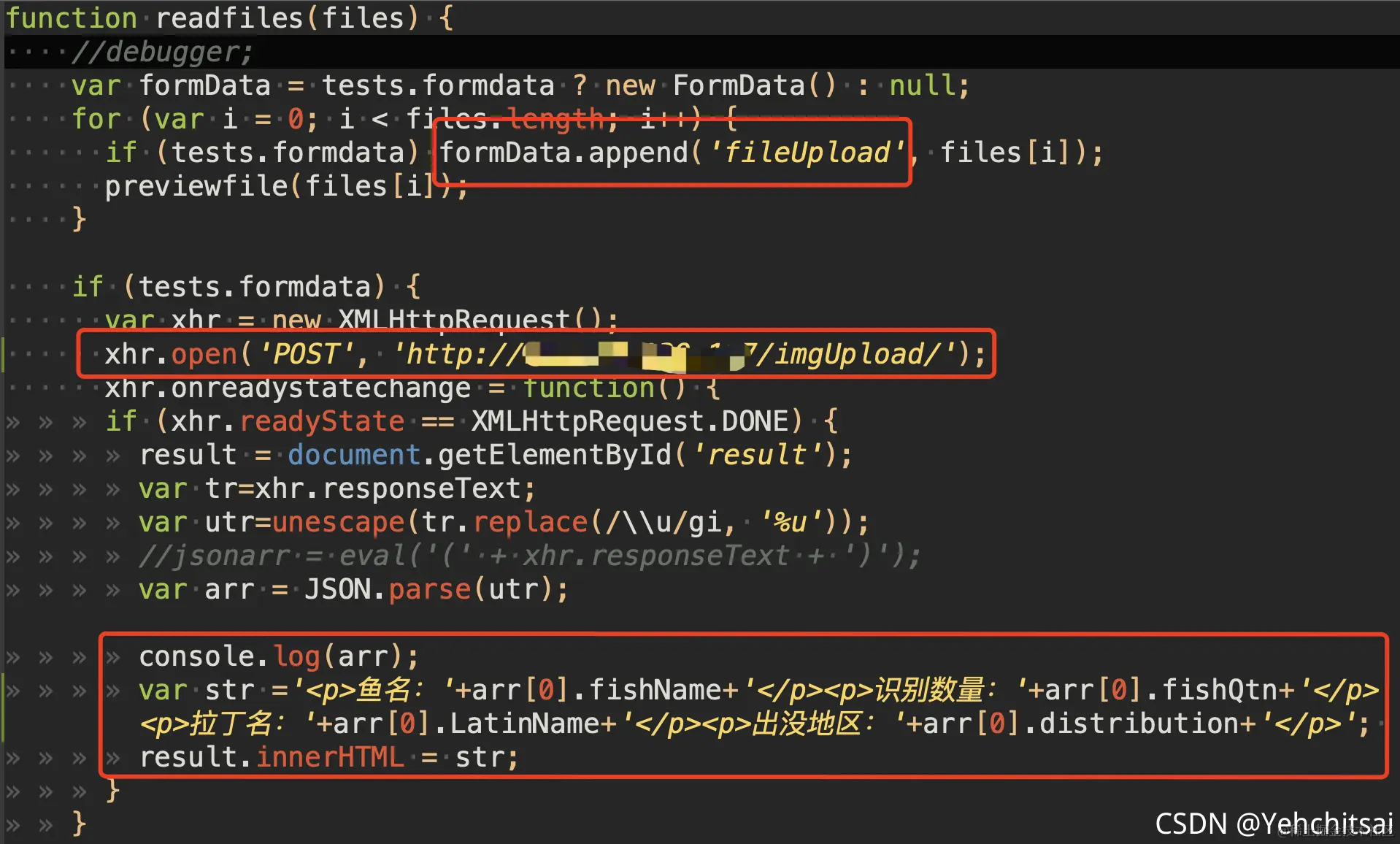Click 'result.innerHTML = str;' line
The width and height of the screenshot is (1400, 844).
coord(329,757)
